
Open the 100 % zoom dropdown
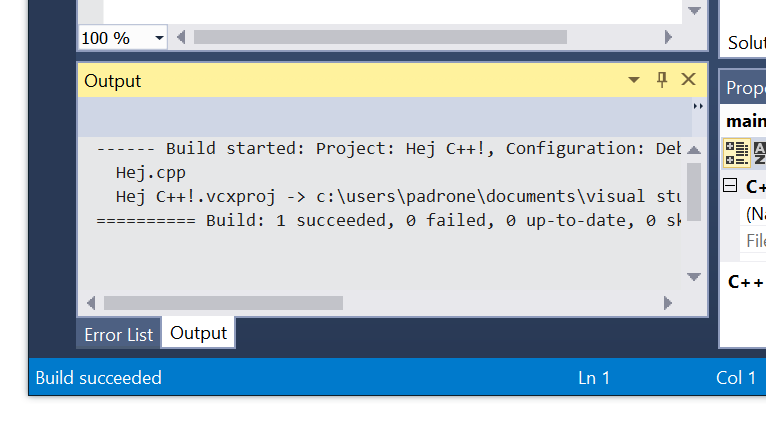159,38
